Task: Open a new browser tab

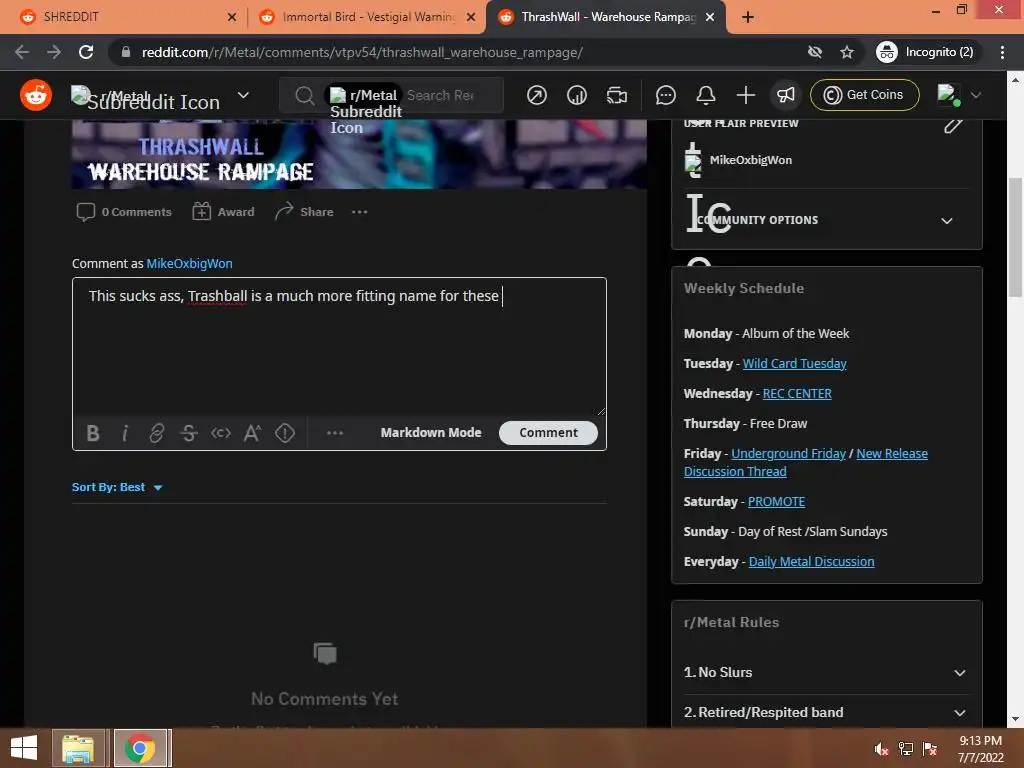Action: (x=748, y=17)
